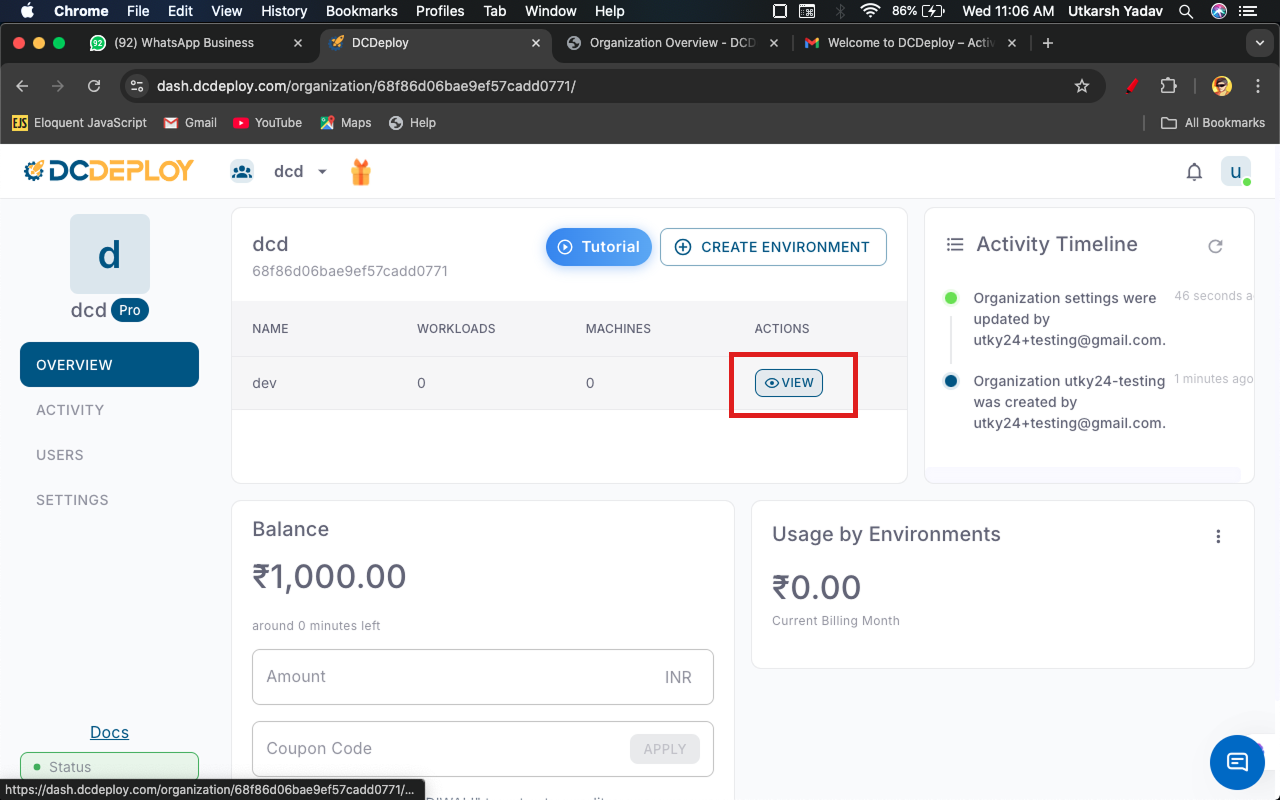Open the gift rewards icon
1280x800 pixels.
(x=361, y=172)
